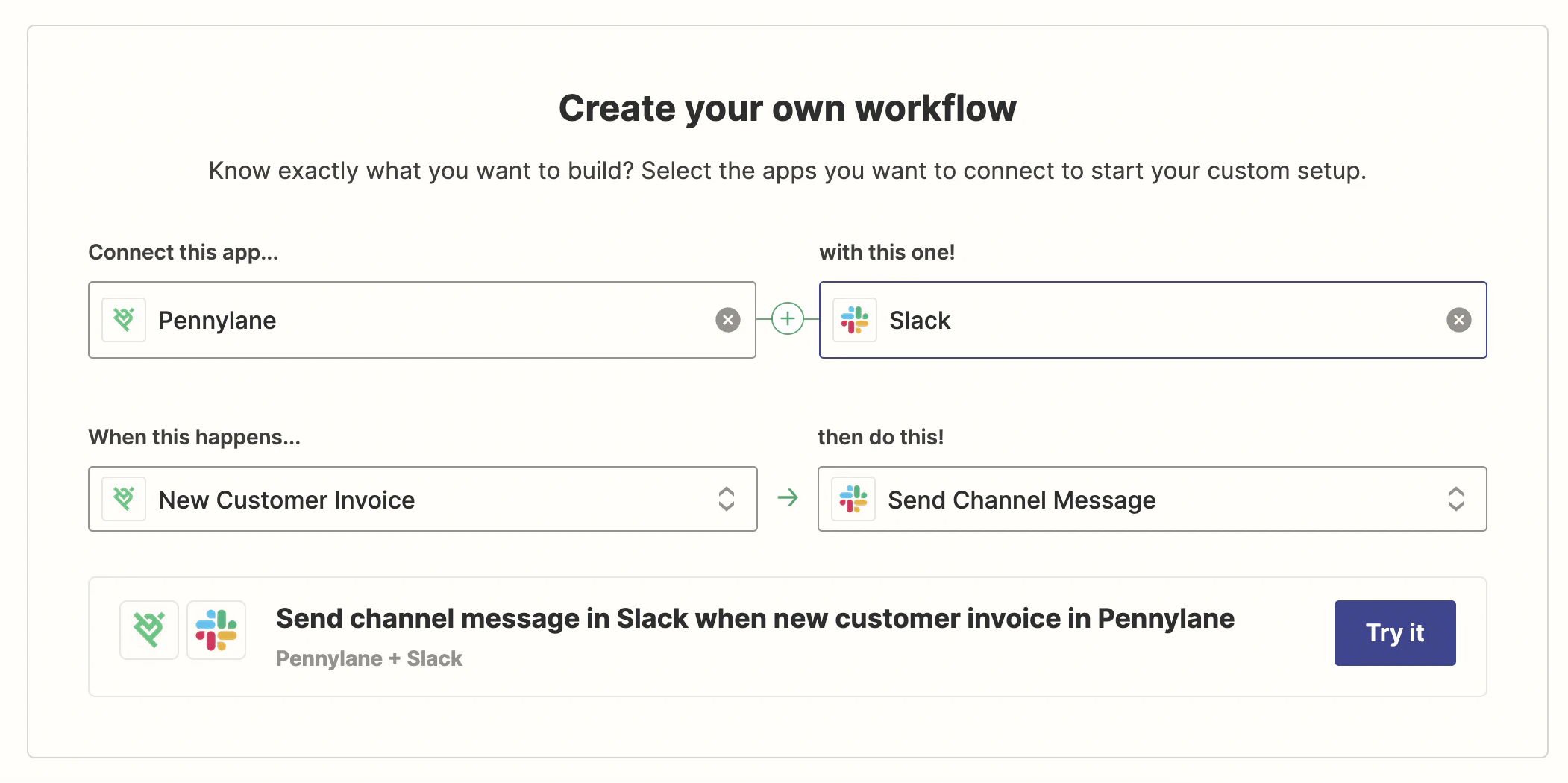This screenshot has height=783, width=1568.
Task: Click the 'then do this!' label
Action: pyautogui.click(x=881, y=437)
